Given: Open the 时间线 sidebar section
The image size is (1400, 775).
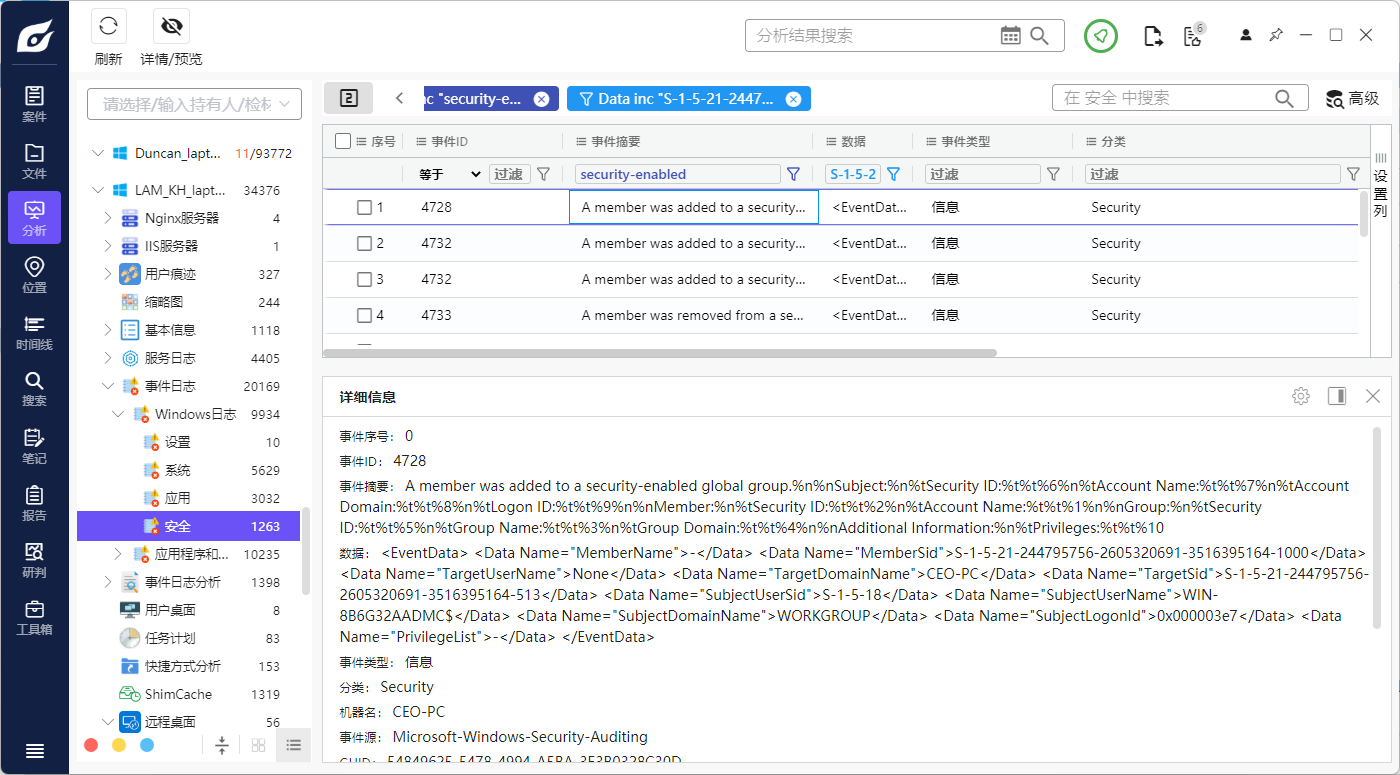Looking at the screenshot, I should tap(34, 331).
